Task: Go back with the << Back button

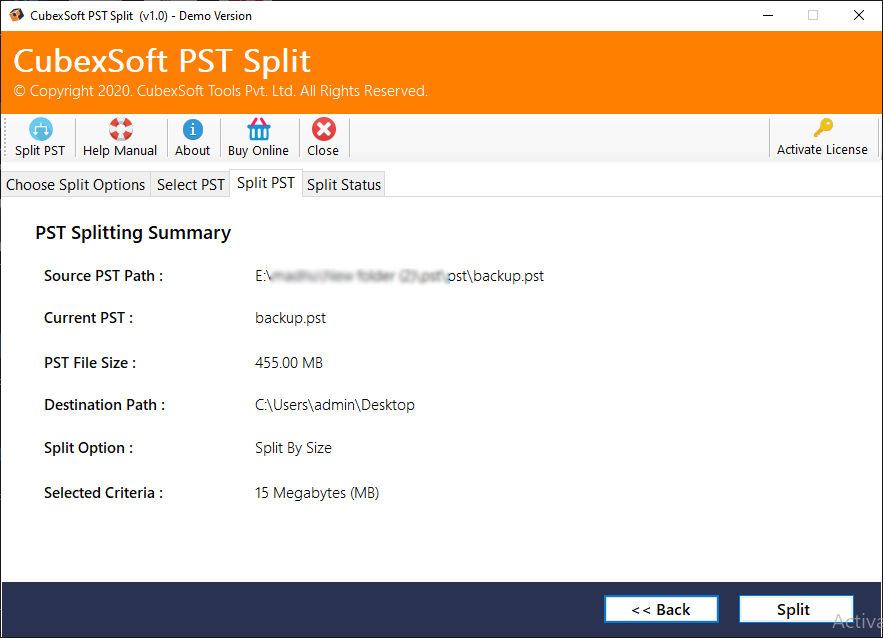Action: (661, 609)
